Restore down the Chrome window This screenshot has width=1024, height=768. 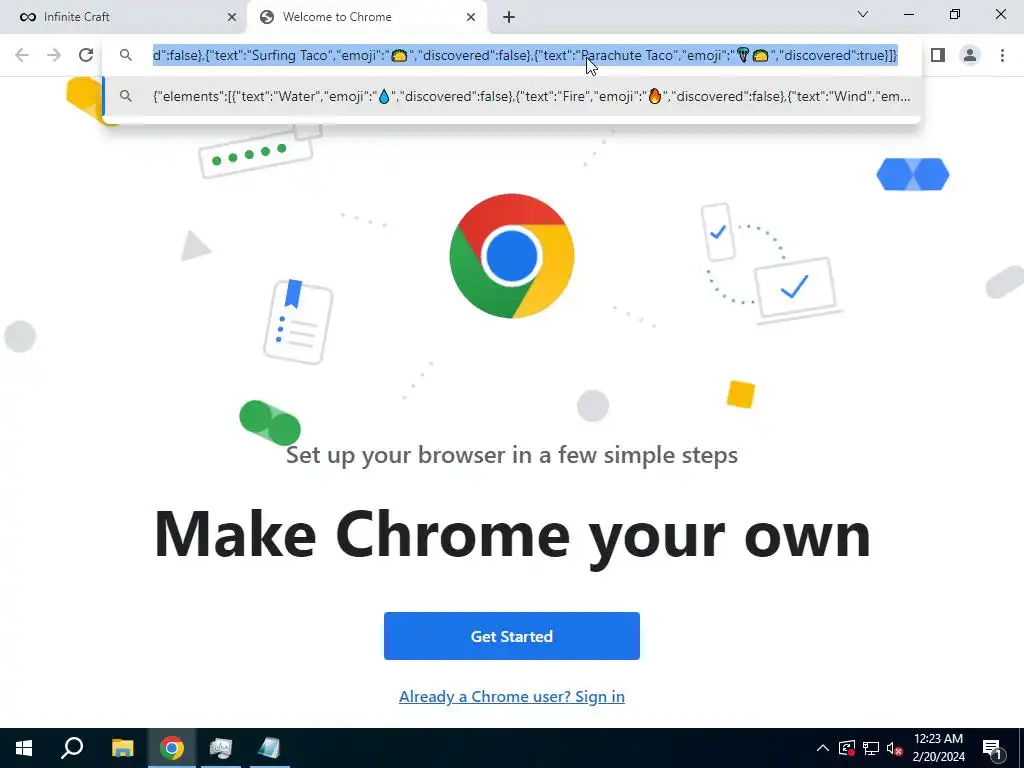tap(955, 14)
